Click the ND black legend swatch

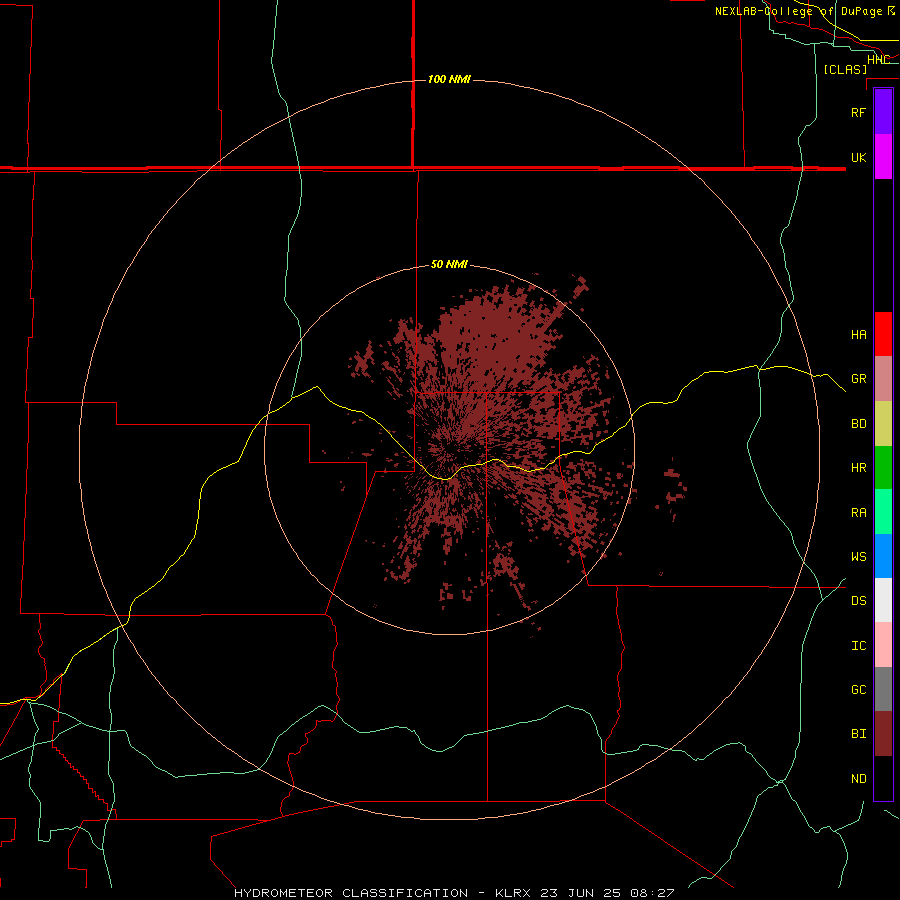coord(883,778)
